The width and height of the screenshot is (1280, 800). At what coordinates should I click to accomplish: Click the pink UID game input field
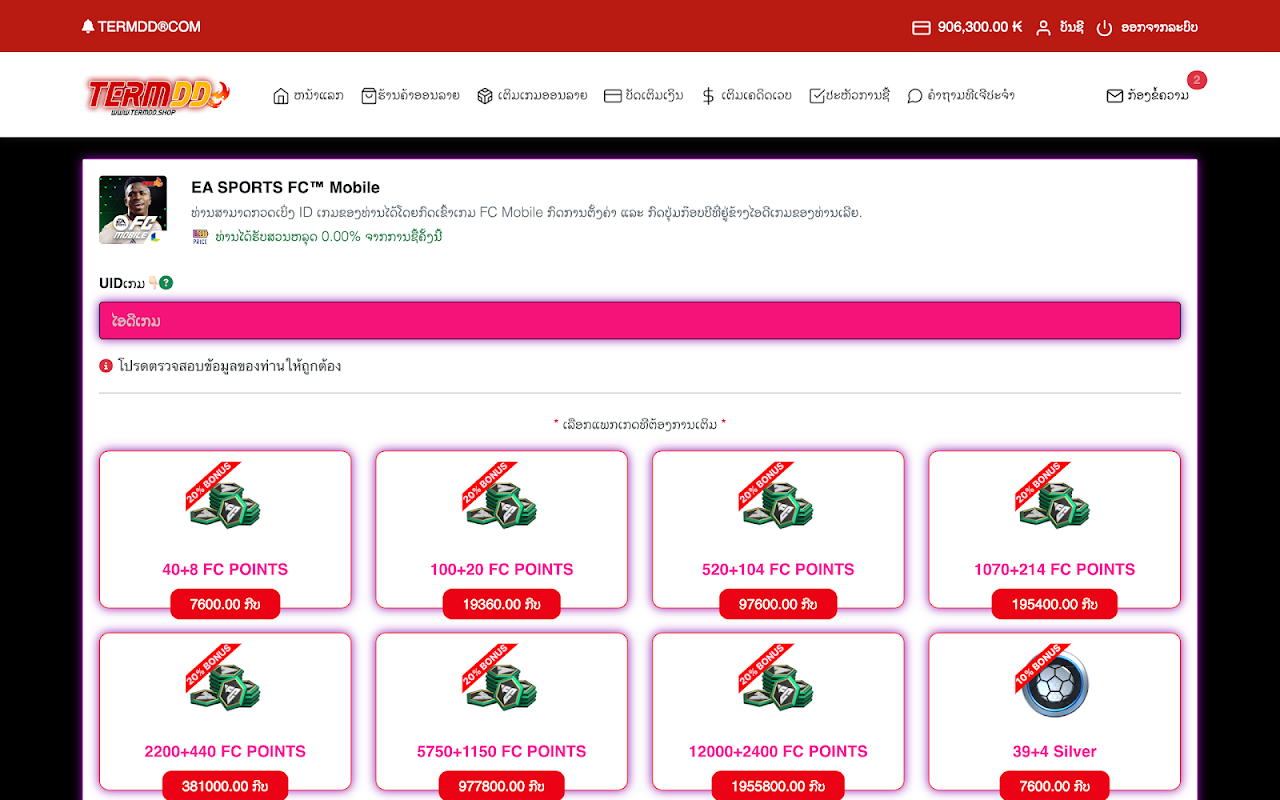tap(640, 321)
